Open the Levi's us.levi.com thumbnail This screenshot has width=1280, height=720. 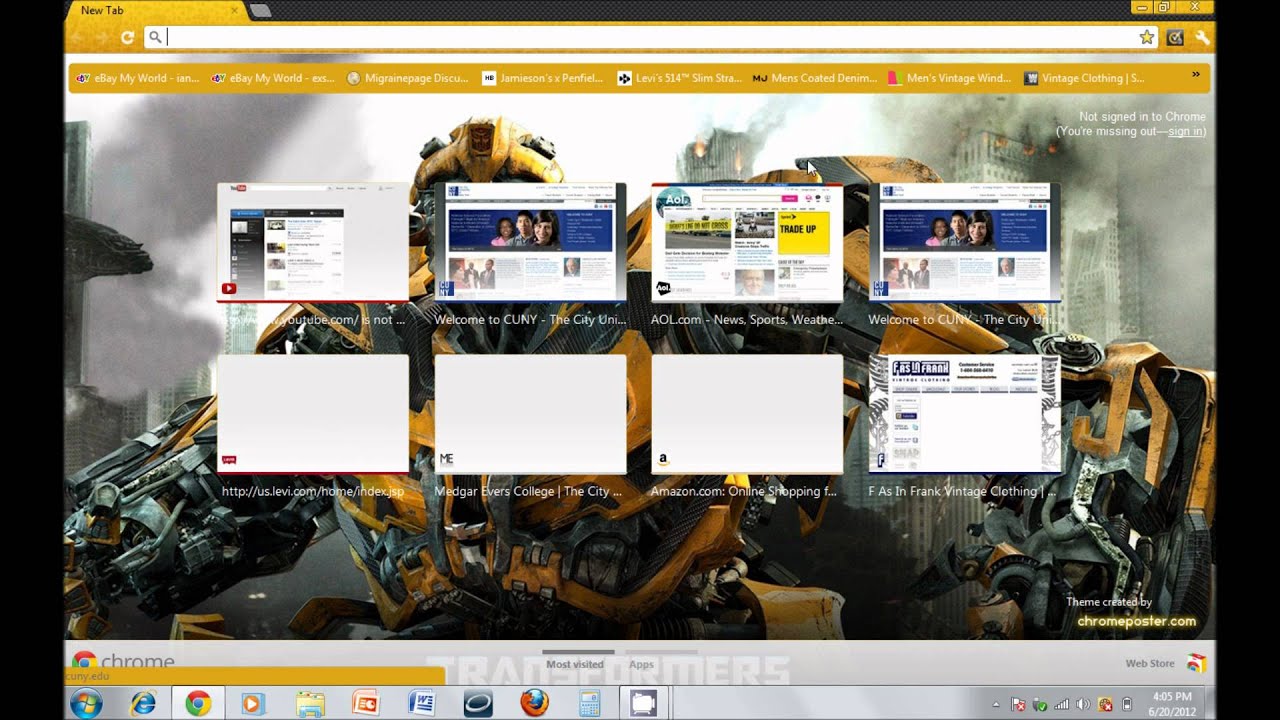click(x=312, y=414)
